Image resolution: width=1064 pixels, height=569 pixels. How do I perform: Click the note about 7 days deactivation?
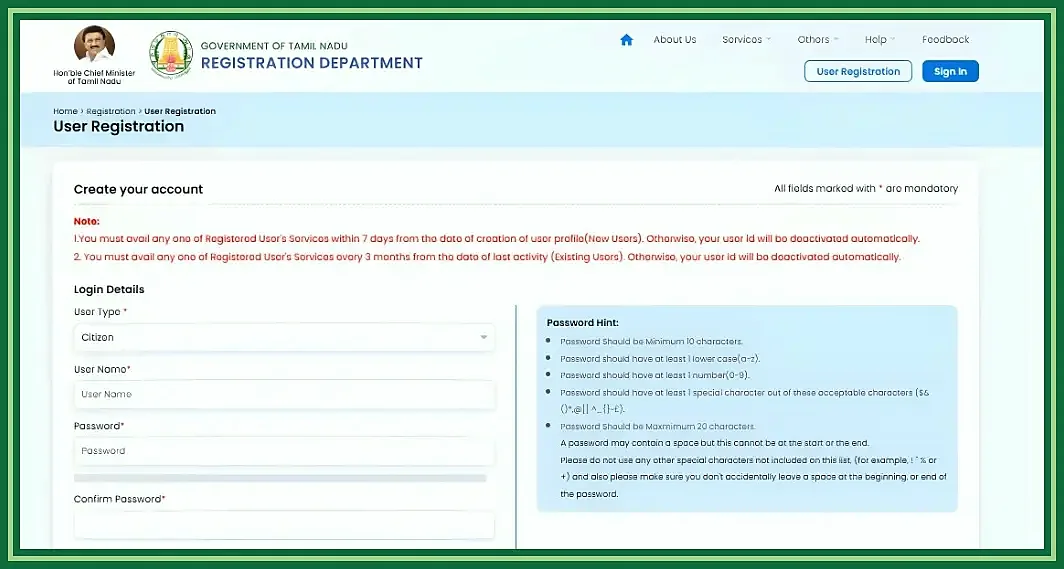(497, 239)
